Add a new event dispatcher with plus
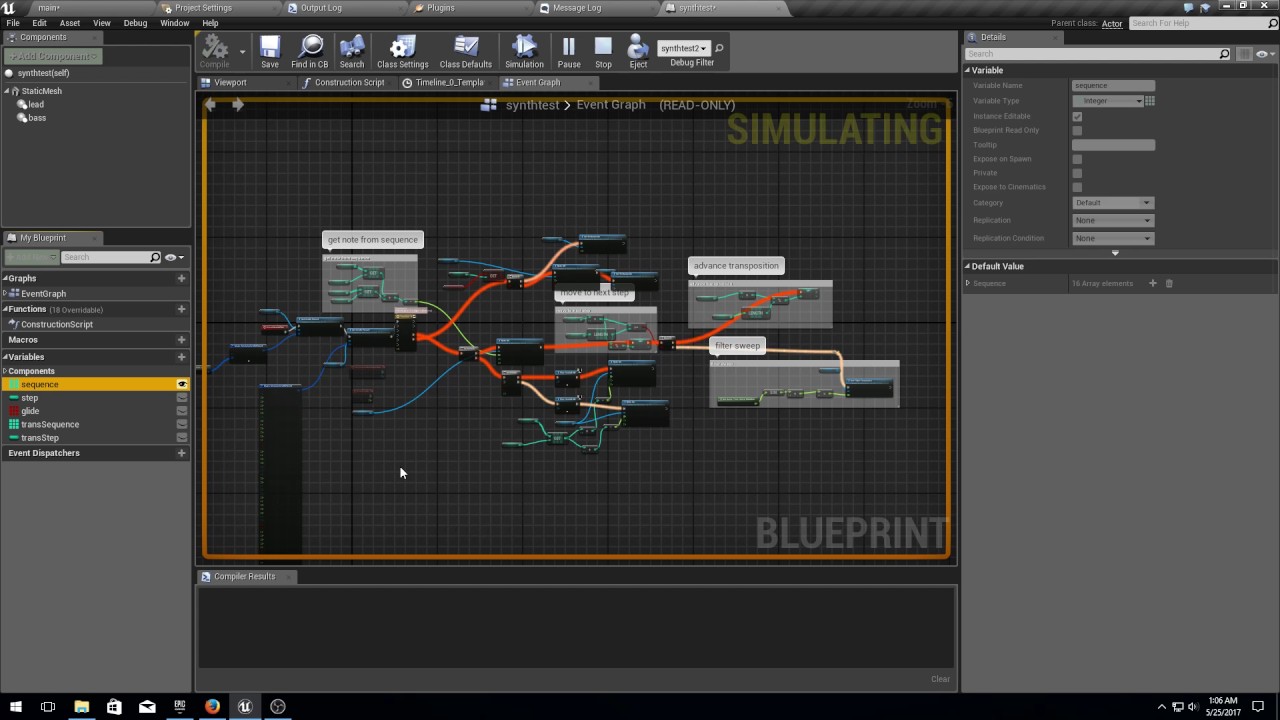 click(181, 453)
